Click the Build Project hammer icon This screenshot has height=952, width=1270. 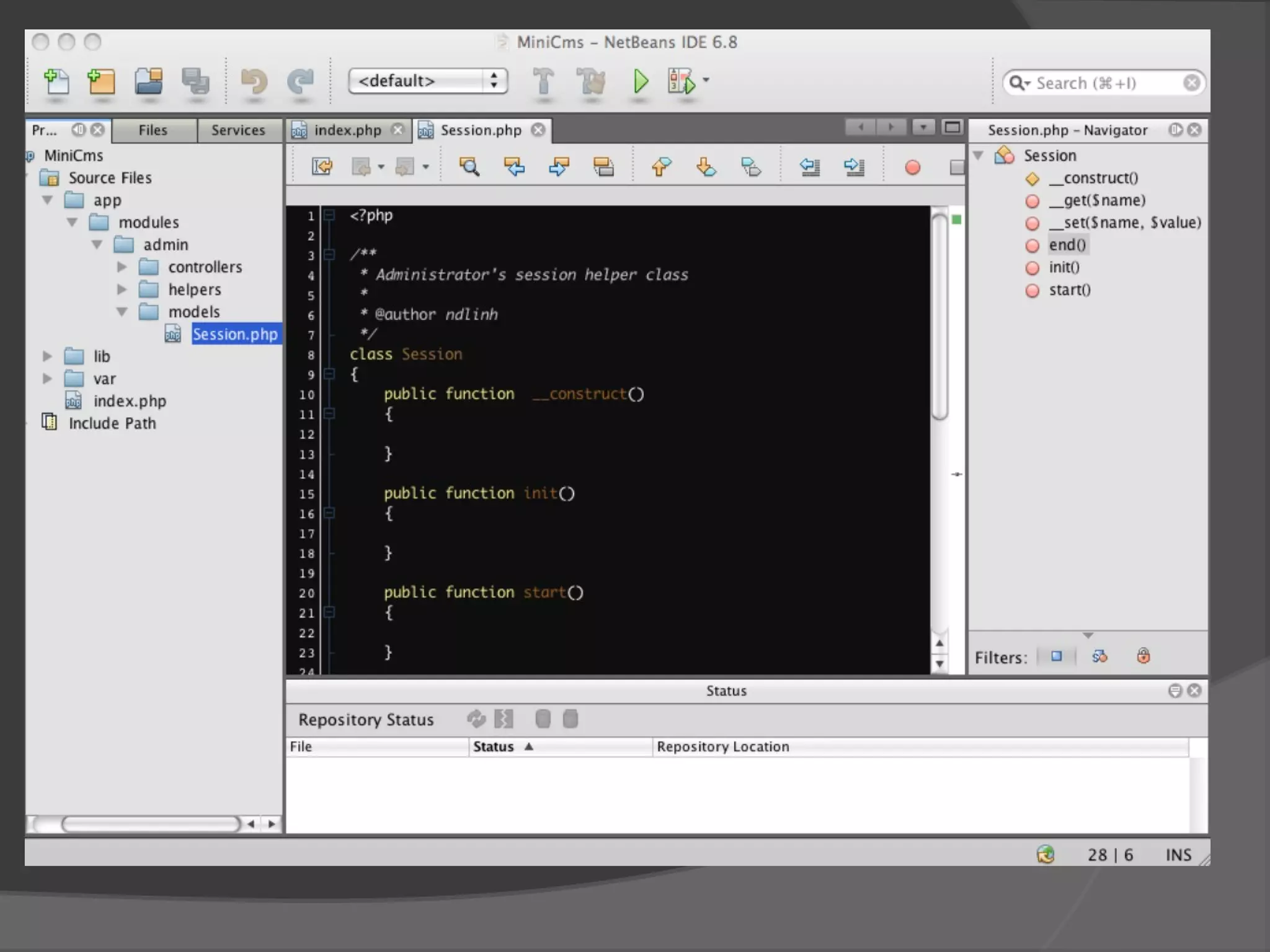tap(543, 82)
